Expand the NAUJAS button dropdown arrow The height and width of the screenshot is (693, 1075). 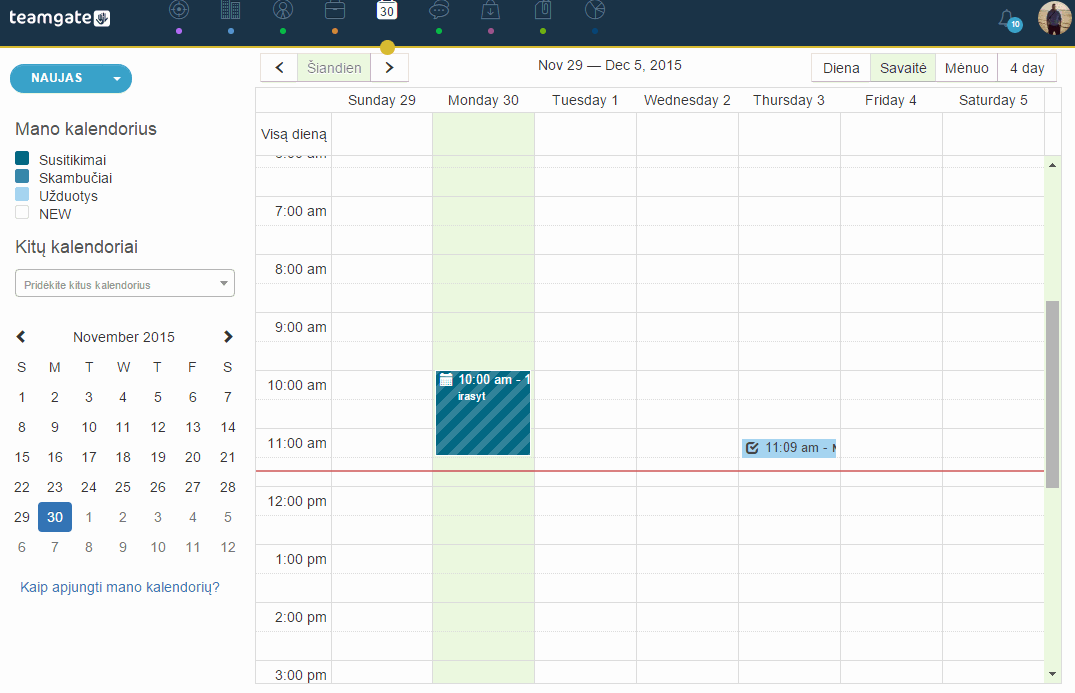[117, 79]
